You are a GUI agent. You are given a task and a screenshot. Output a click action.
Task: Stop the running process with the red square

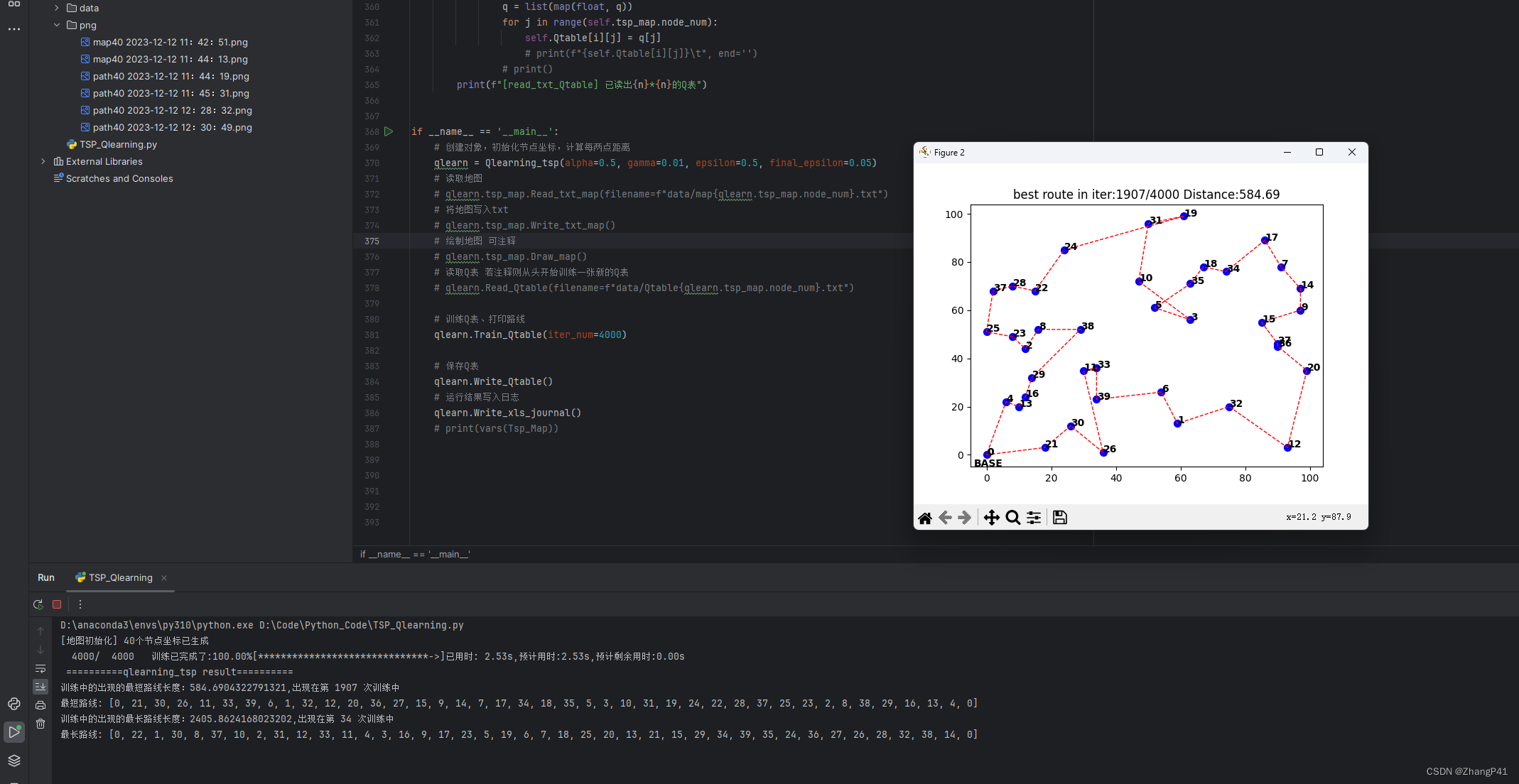[x=57, y=604]
